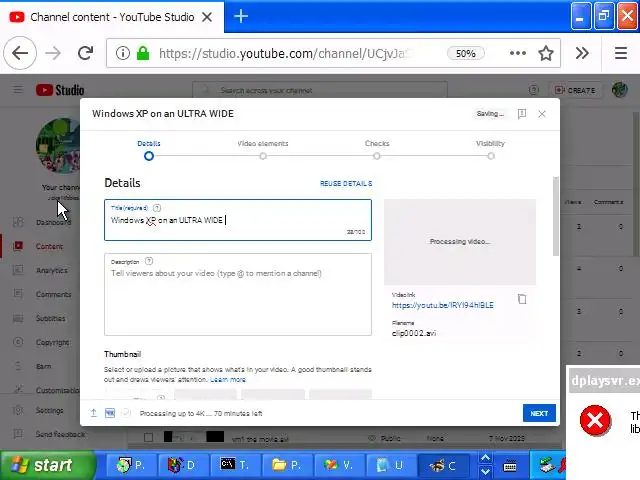Switch to taskbar item labeled D

pos(183,465)
